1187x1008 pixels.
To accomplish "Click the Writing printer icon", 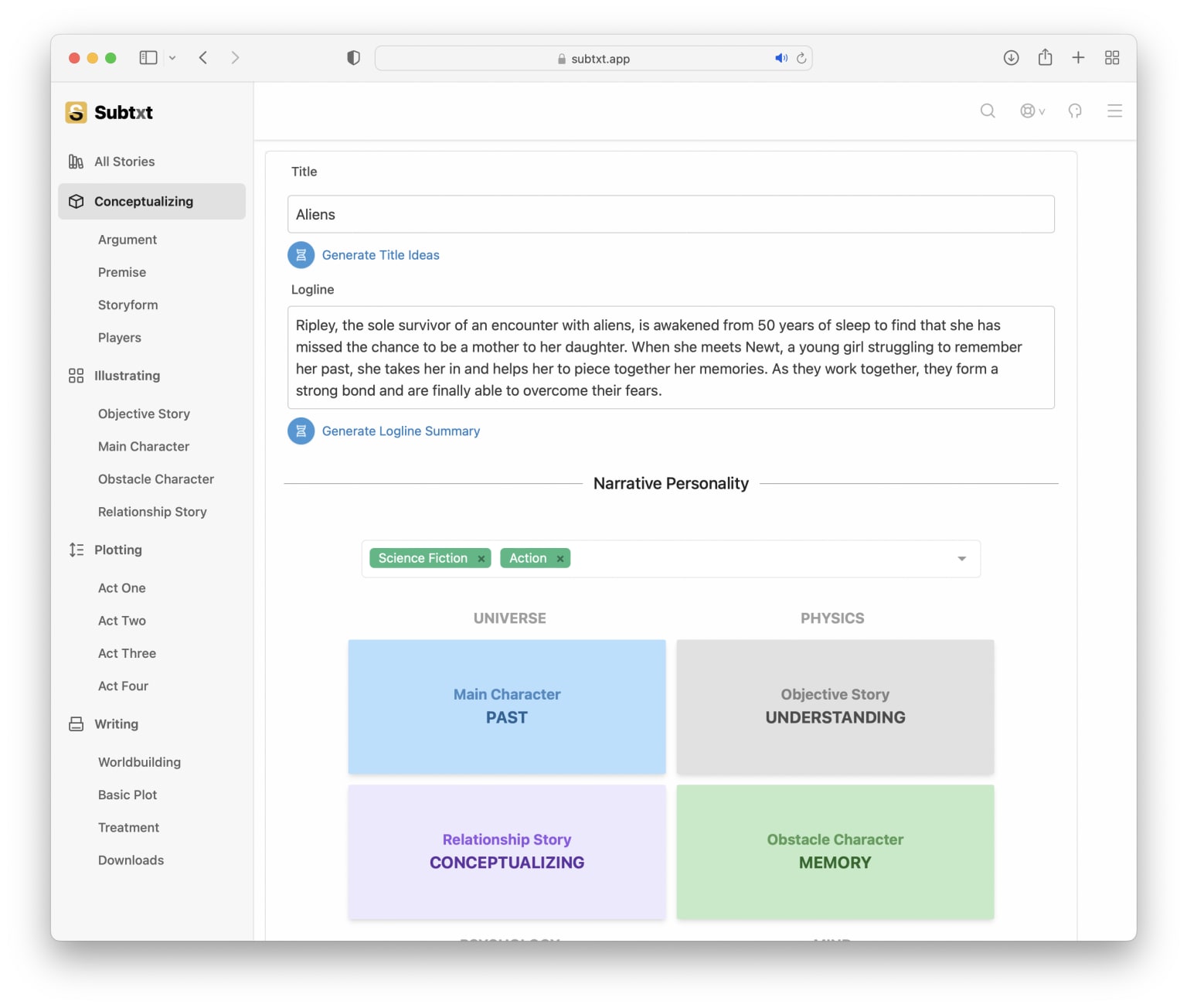I will tap(76, 724).
